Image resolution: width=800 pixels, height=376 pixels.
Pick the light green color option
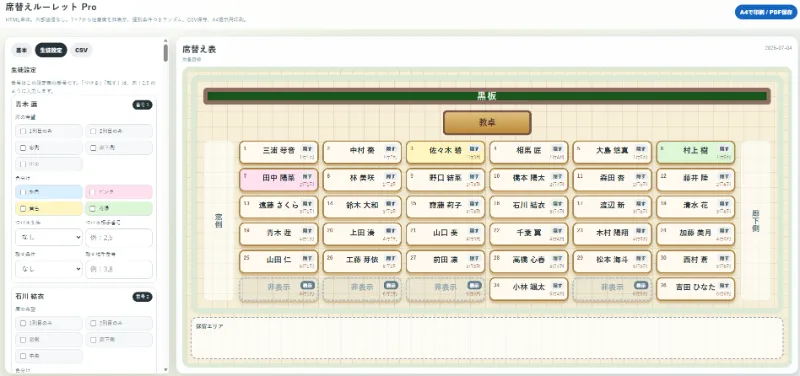(x=119, y=209)
